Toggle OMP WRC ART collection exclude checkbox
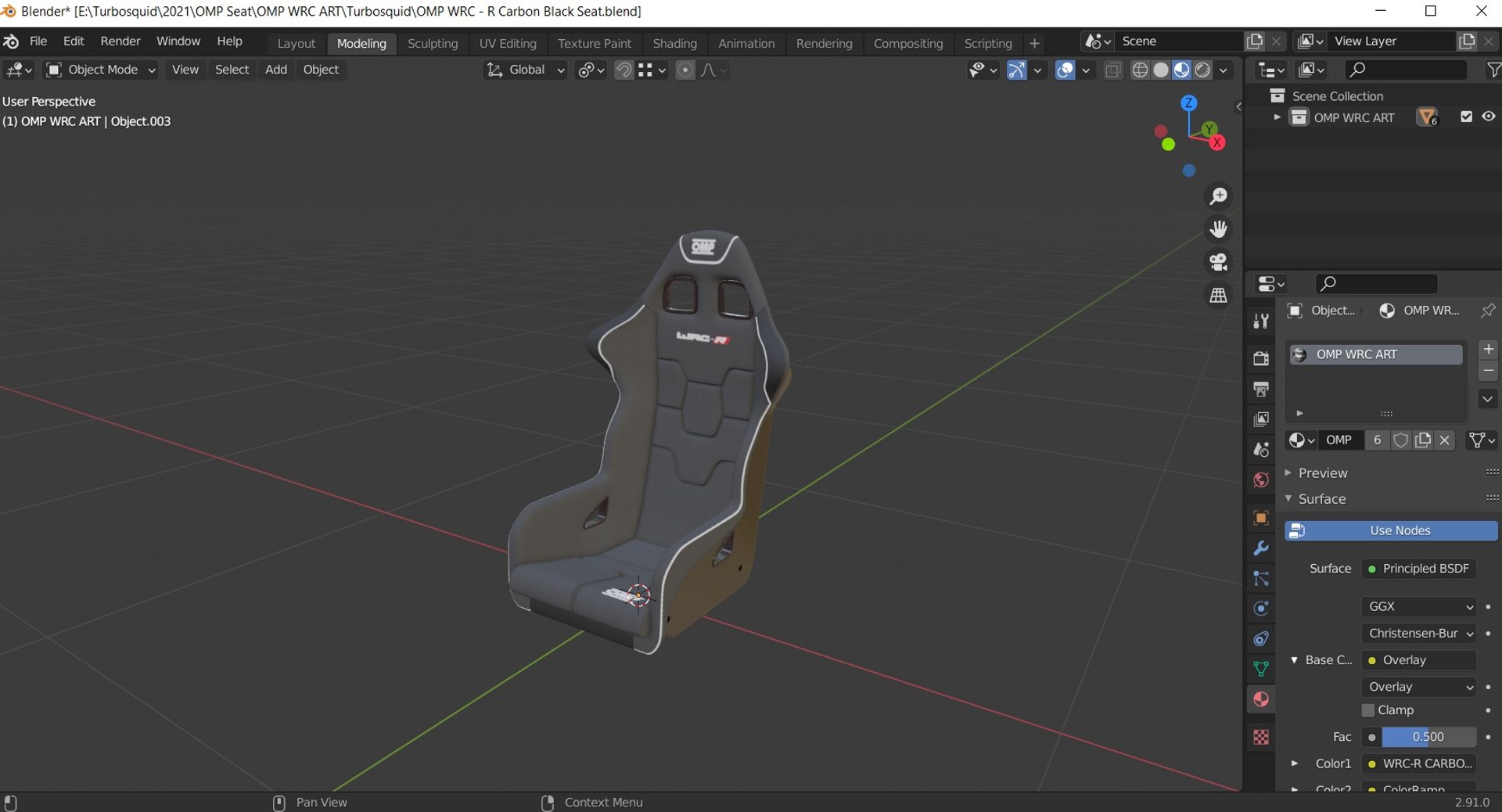 click(x=1467, y=117)
